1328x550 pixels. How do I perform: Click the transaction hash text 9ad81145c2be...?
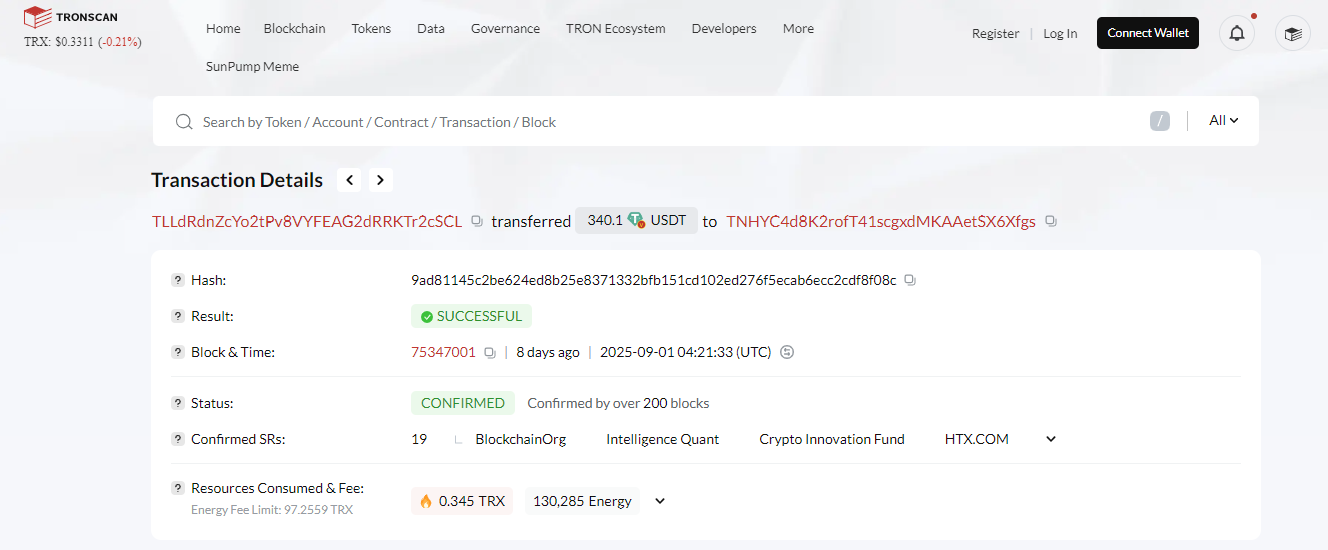(x=654, y=280)
